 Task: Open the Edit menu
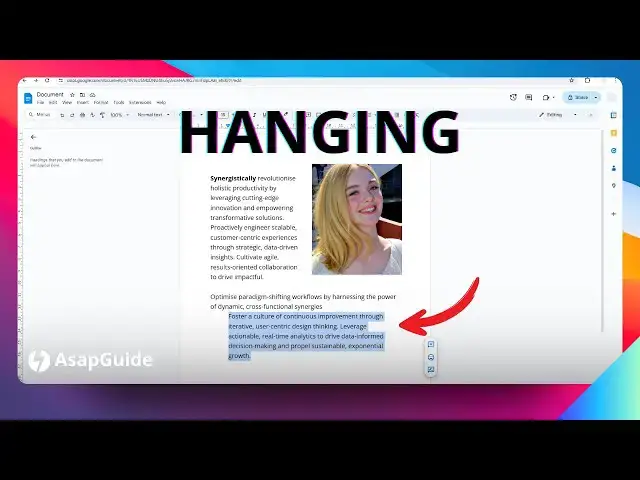(53, 102)
